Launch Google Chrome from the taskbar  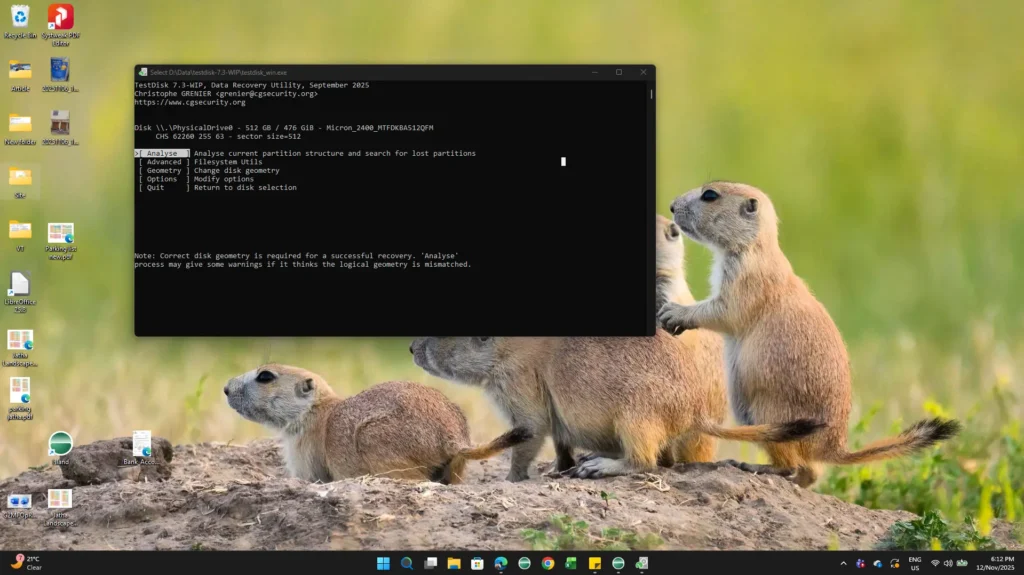coord(548,563)
